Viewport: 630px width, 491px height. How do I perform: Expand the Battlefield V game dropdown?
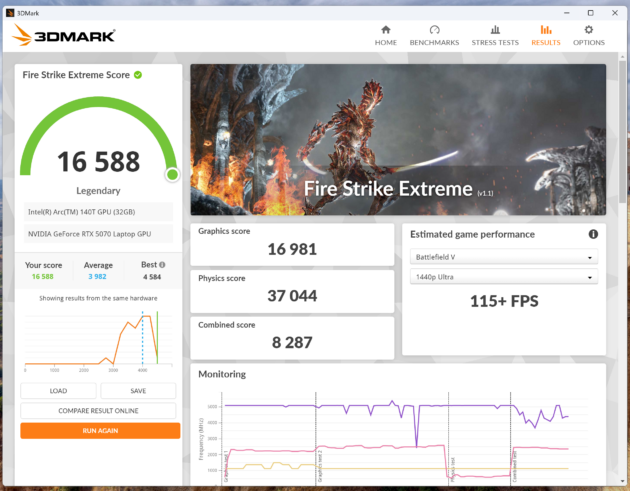pos(504,257)
